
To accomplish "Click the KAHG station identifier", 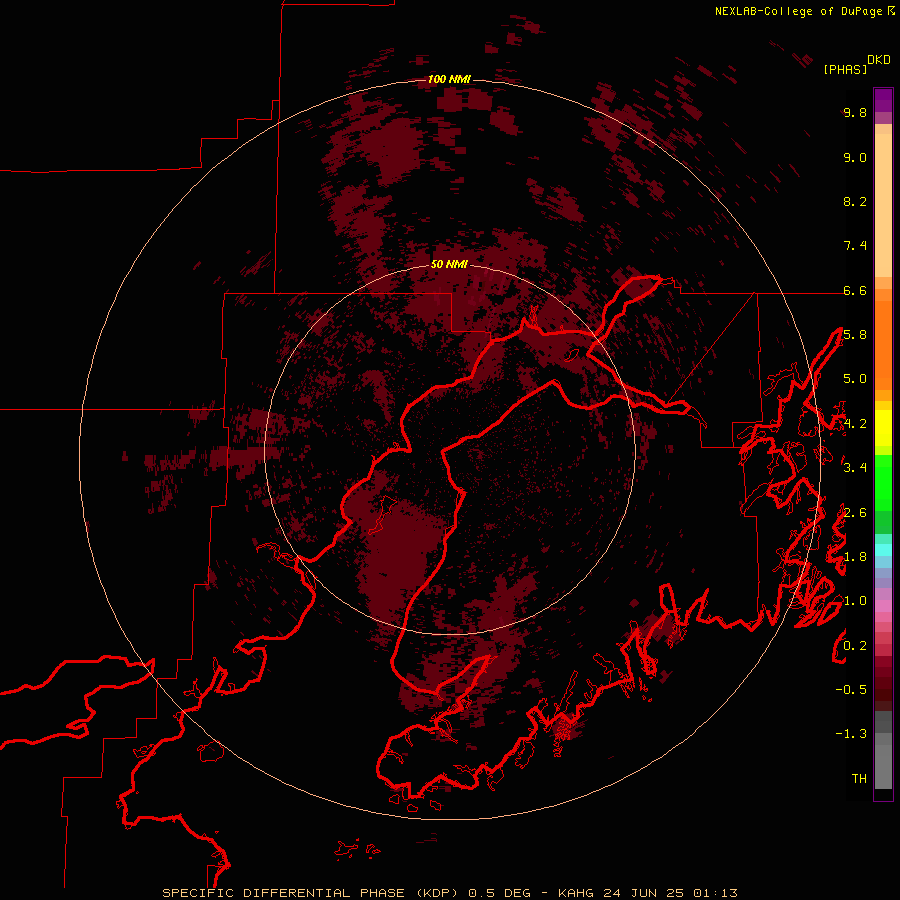I will point(577,893).
